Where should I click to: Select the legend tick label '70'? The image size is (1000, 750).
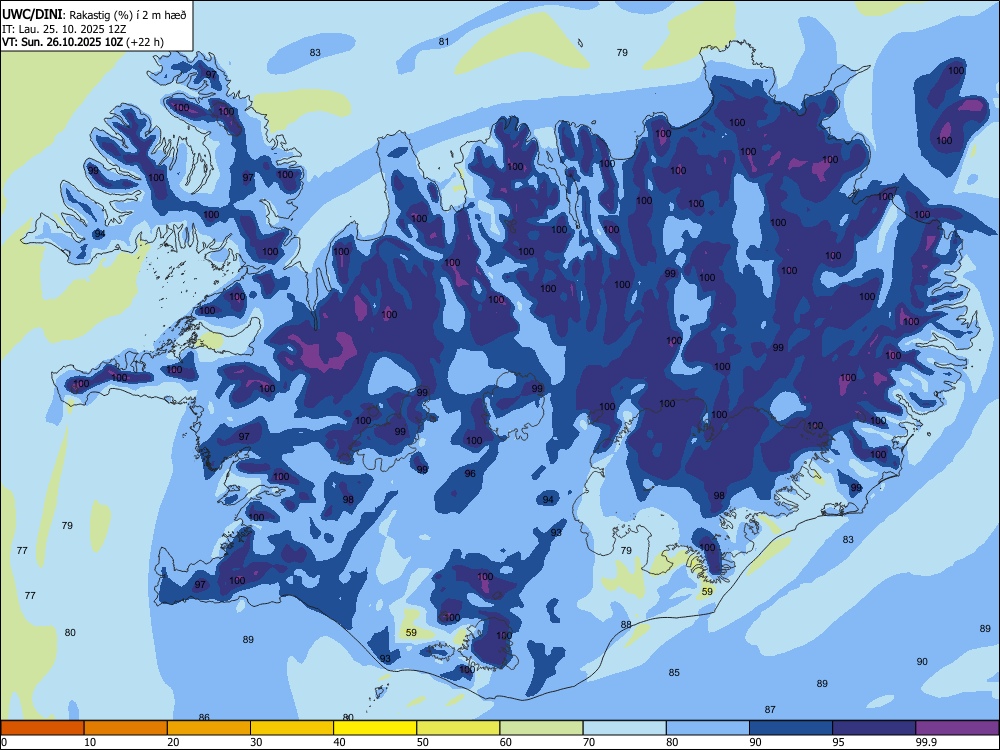click(589, 742)
